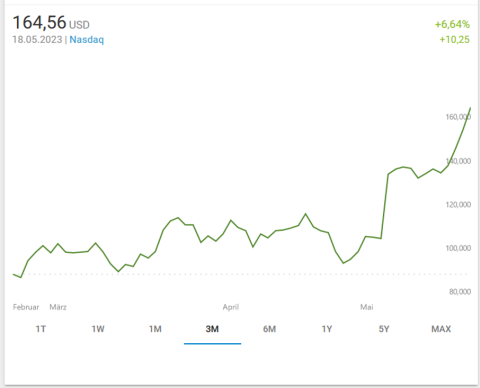Click the März month marker
The height and width of the screenshot is (388, 480).
point(58,307)
